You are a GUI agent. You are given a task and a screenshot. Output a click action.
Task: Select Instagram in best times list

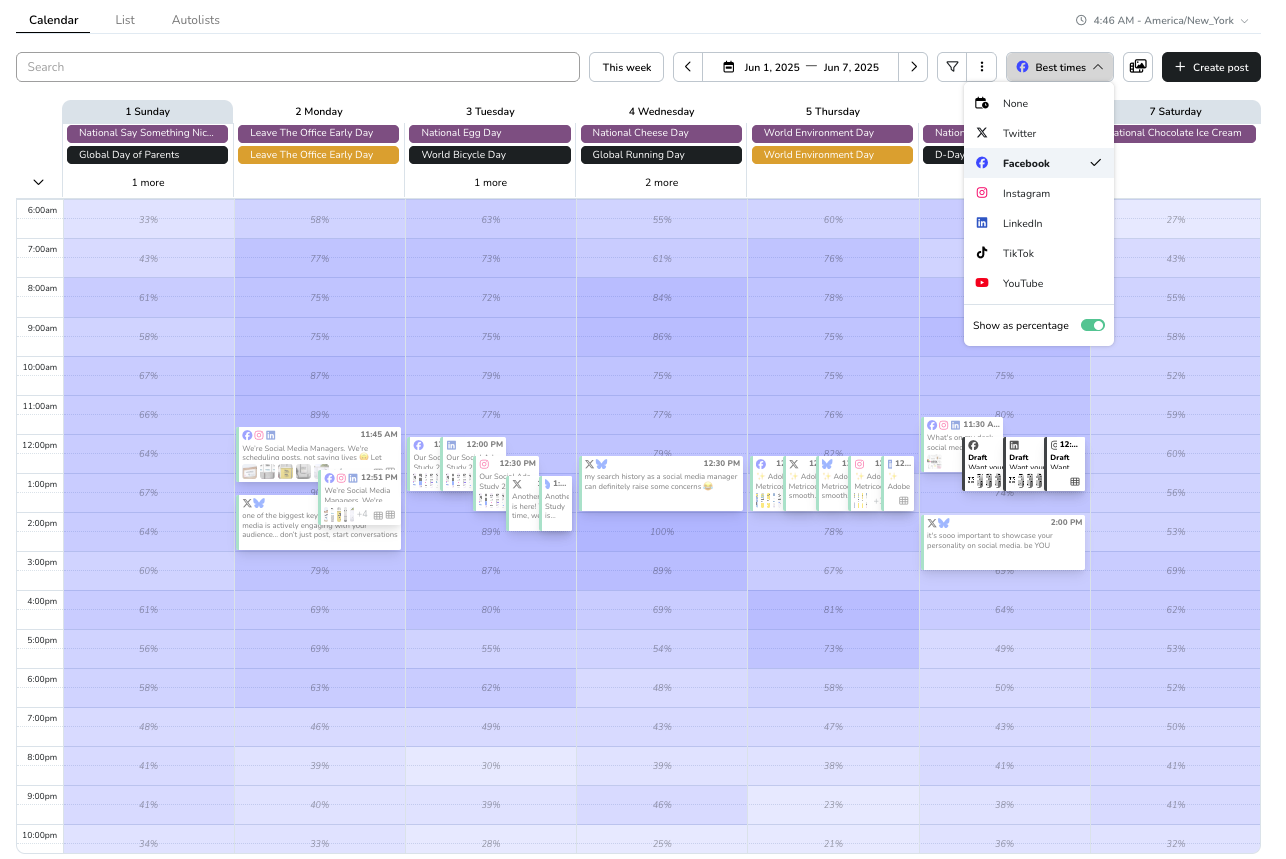[1026, 193]
